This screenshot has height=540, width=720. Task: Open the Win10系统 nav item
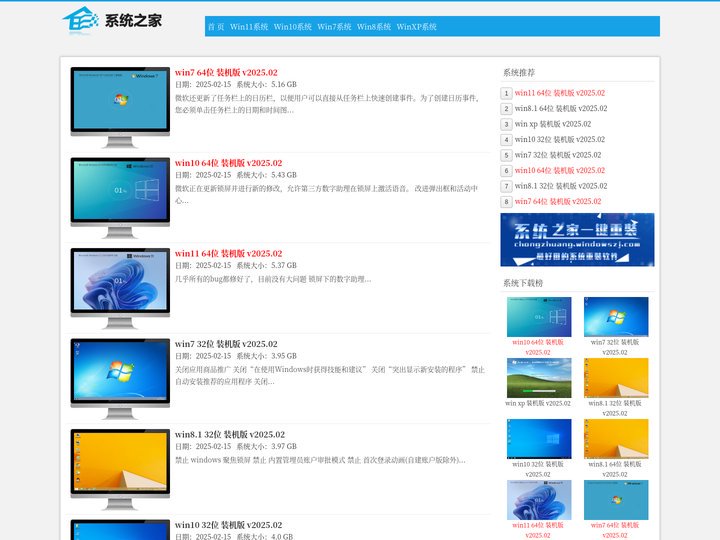[292, 27]
